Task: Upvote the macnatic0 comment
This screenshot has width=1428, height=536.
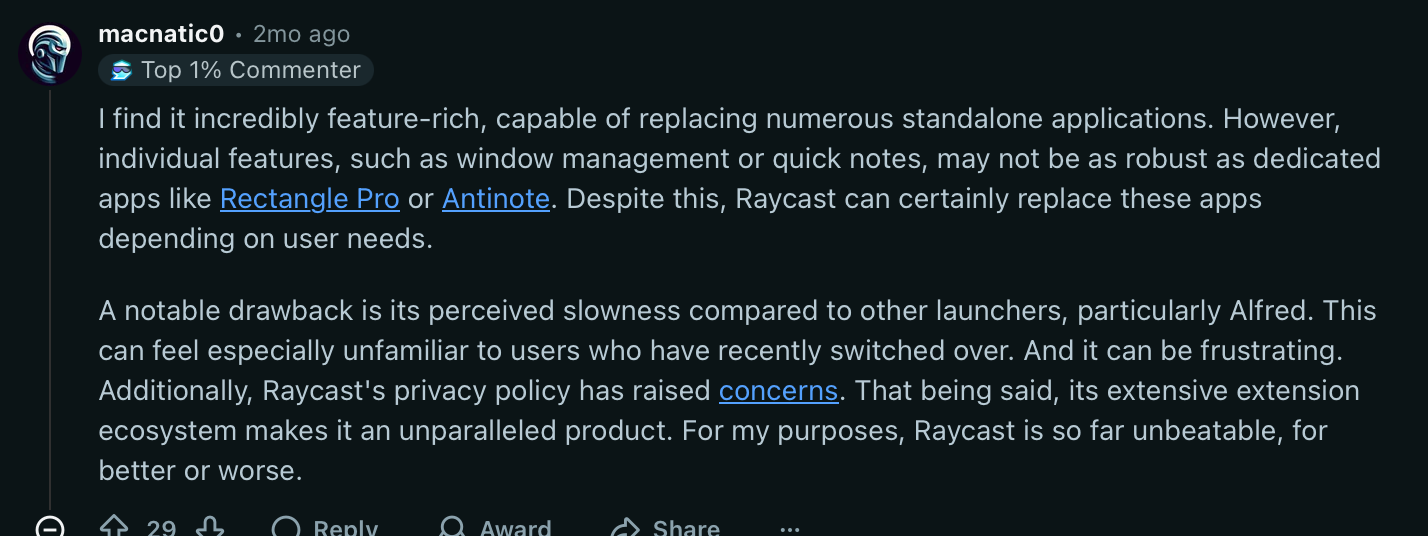Action: coord(113,527)
